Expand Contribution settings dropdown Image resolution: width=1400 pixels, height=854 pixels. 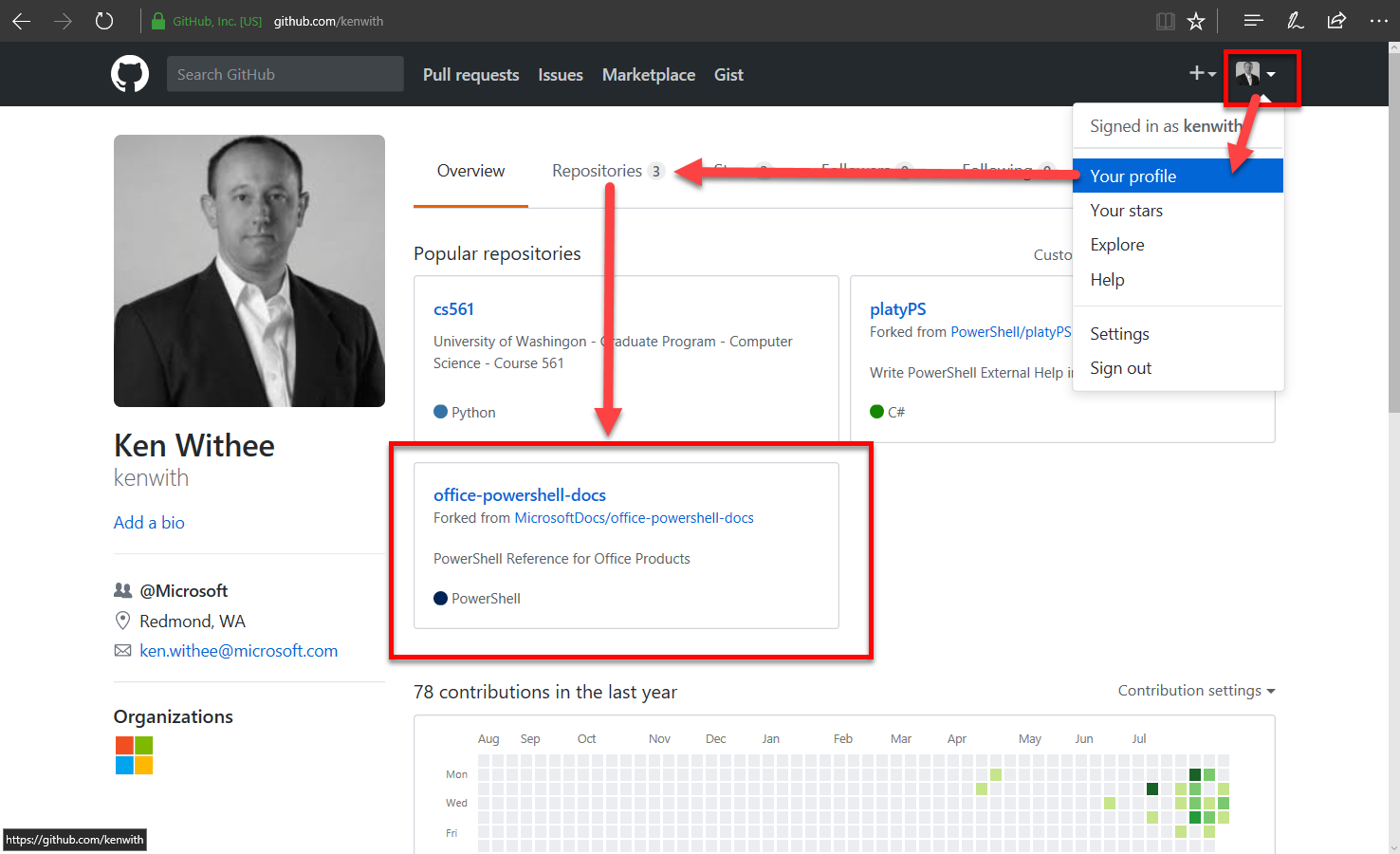pyautogui.click(x=1196, y=691)
